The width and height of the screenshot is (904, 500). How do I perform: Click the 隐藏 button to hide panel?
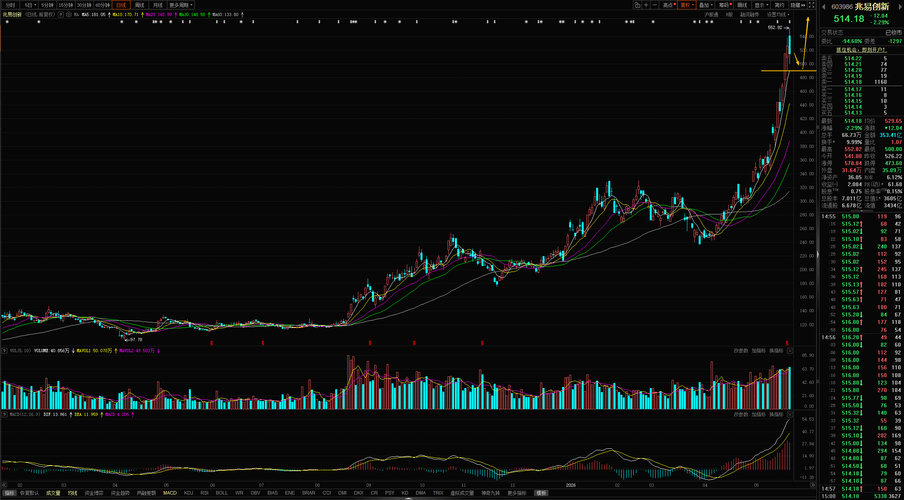tap(797, 5)
